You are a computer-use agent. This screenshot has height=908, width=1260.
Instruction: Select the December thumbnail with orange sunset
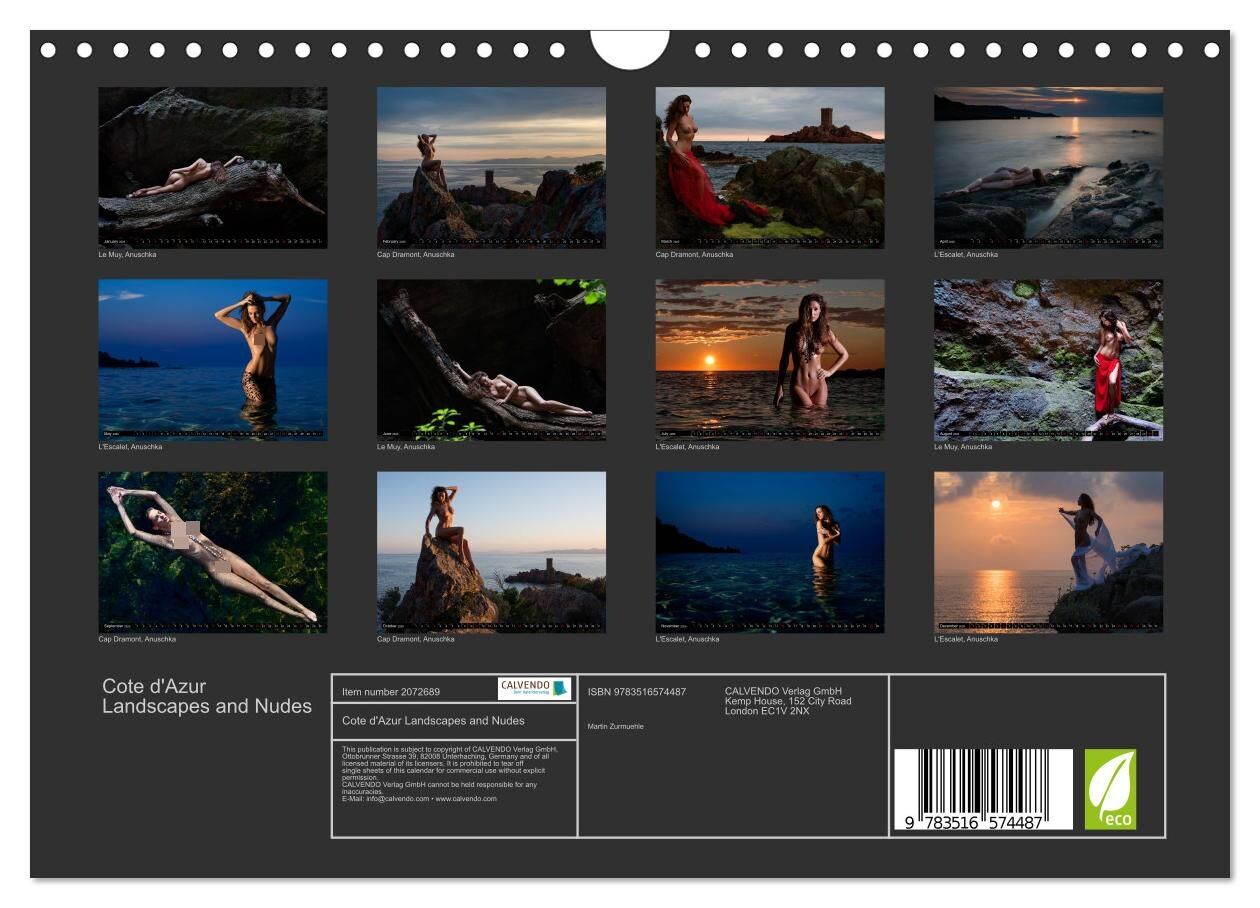coord(1048,552)
